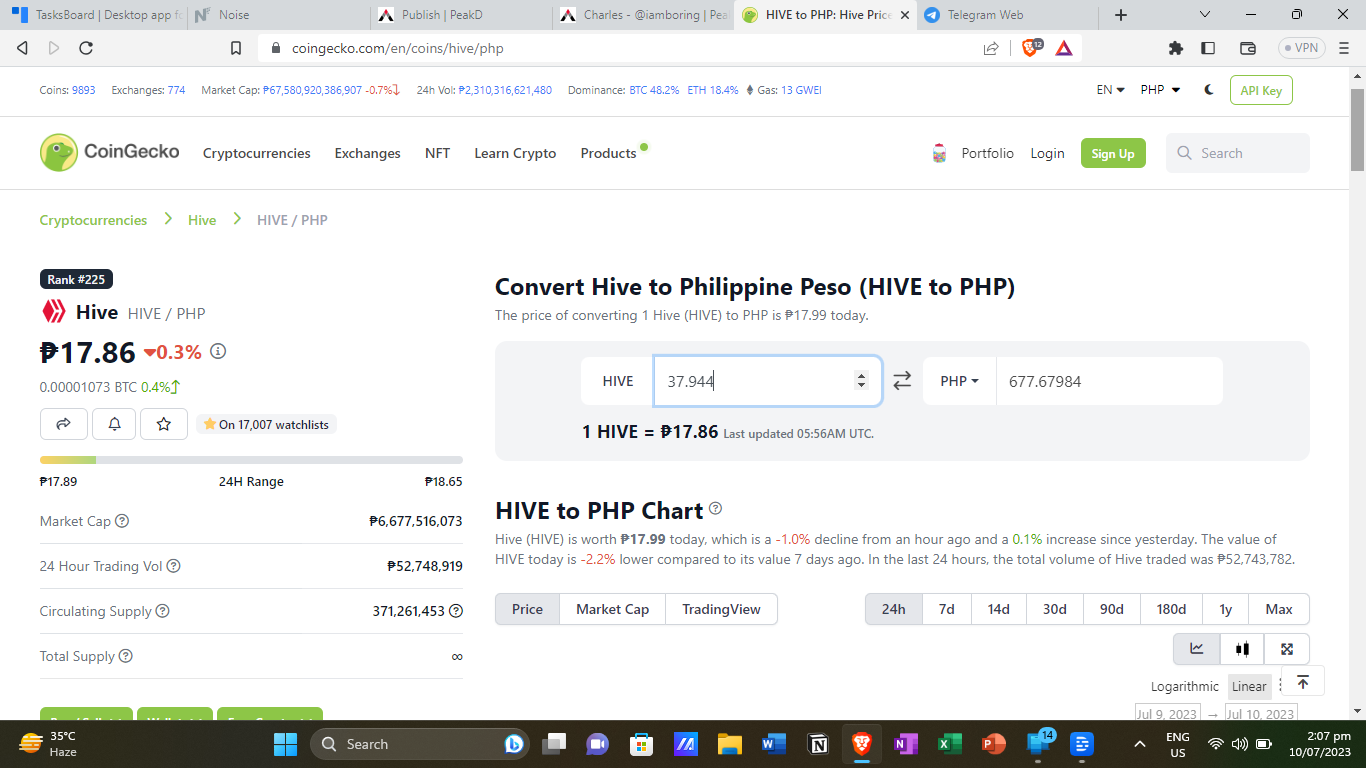
Task: Switch to the Telegram Web browser tab
Action: click(1007, 15)
